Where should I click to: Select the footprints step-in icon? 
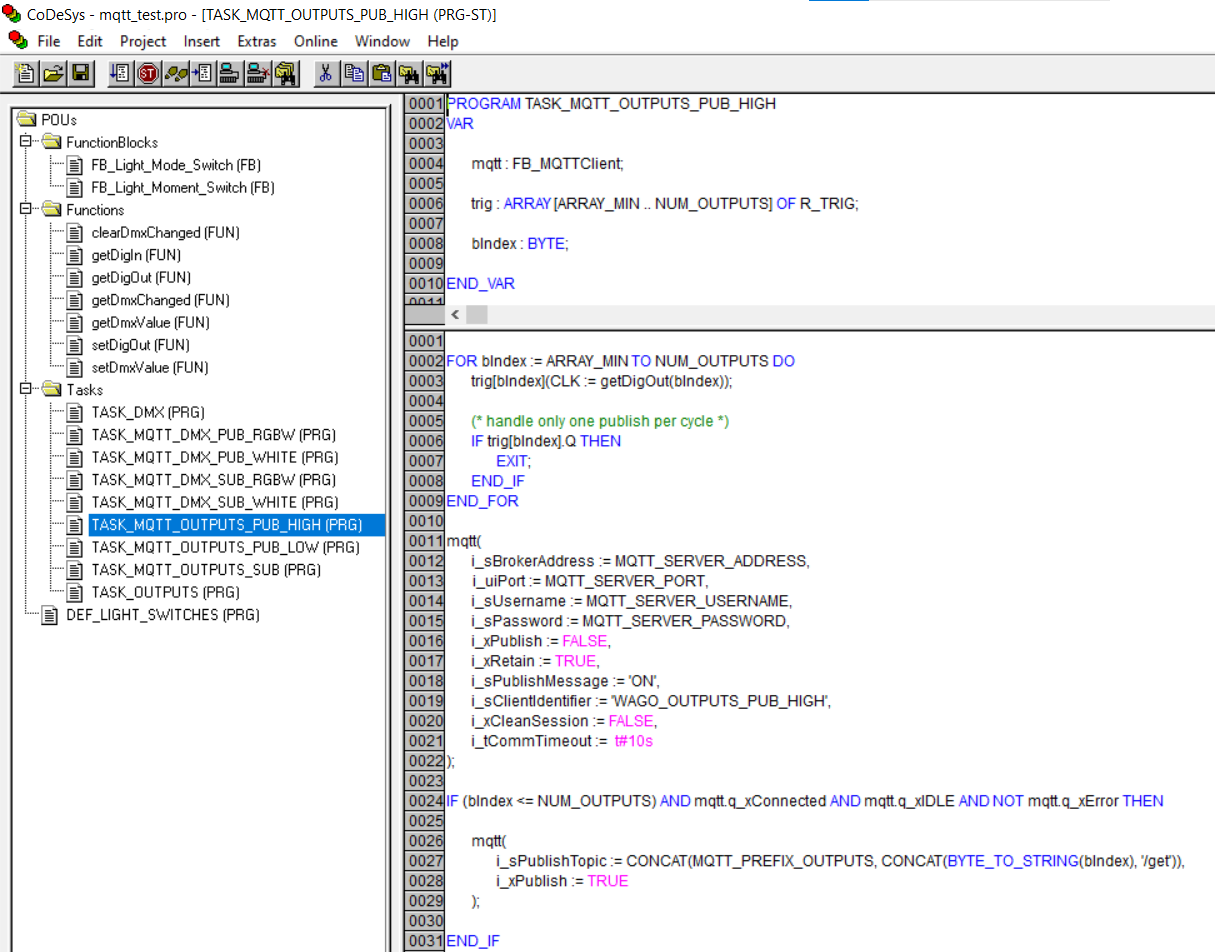click(x=174, y=73)
